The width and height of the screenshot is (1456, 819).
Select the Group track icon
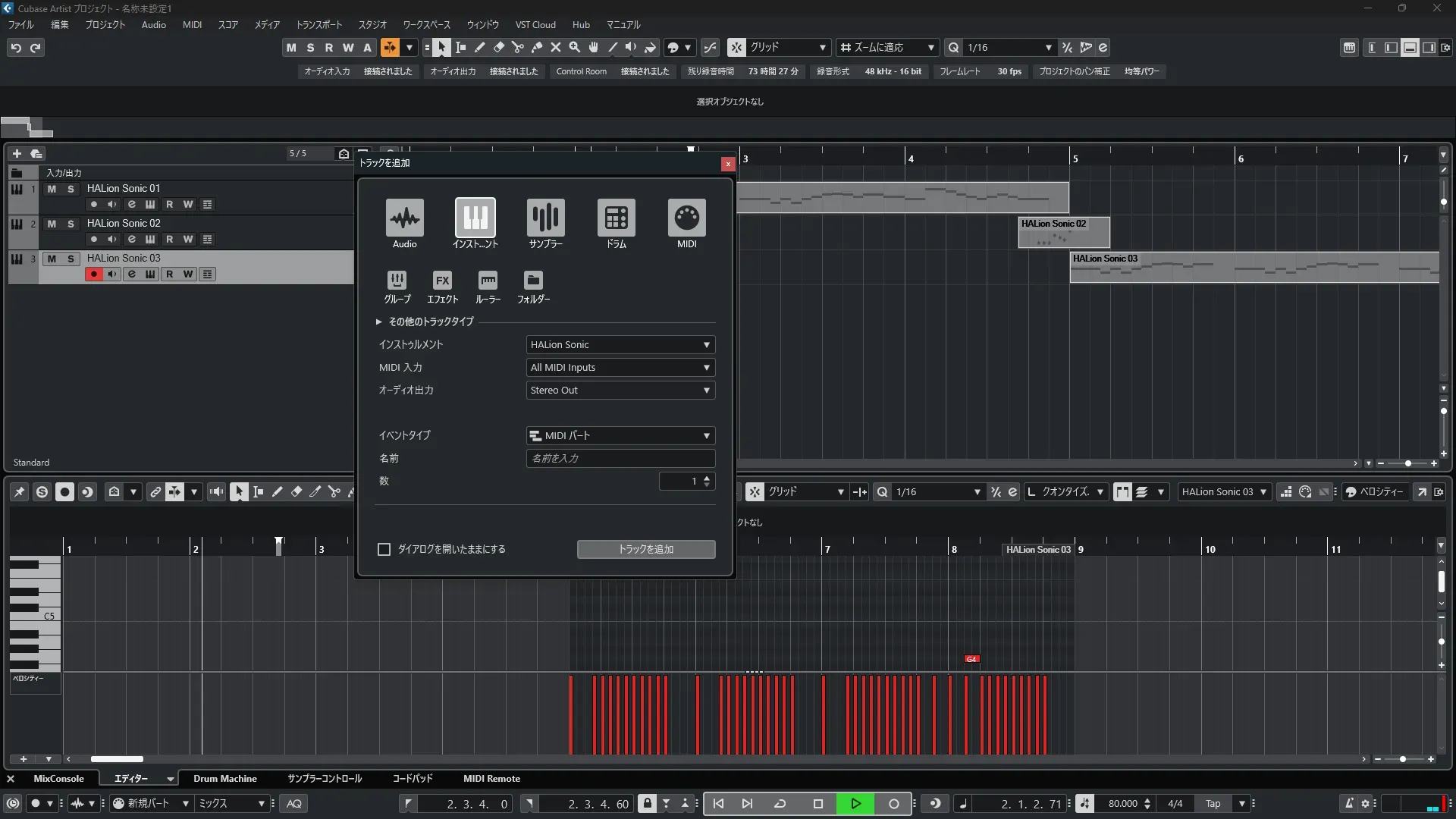pos(397,281)
